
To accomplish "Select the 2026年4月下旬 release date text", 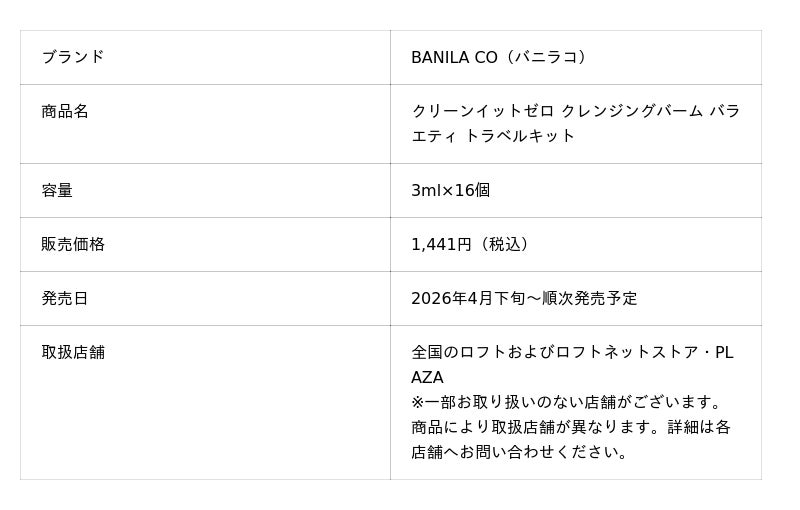I will [467, 298].
